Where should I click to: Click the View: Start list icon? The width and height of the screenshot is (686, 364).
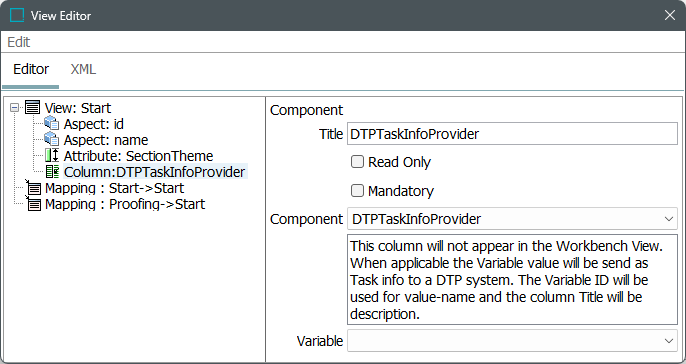pos(33,108)
